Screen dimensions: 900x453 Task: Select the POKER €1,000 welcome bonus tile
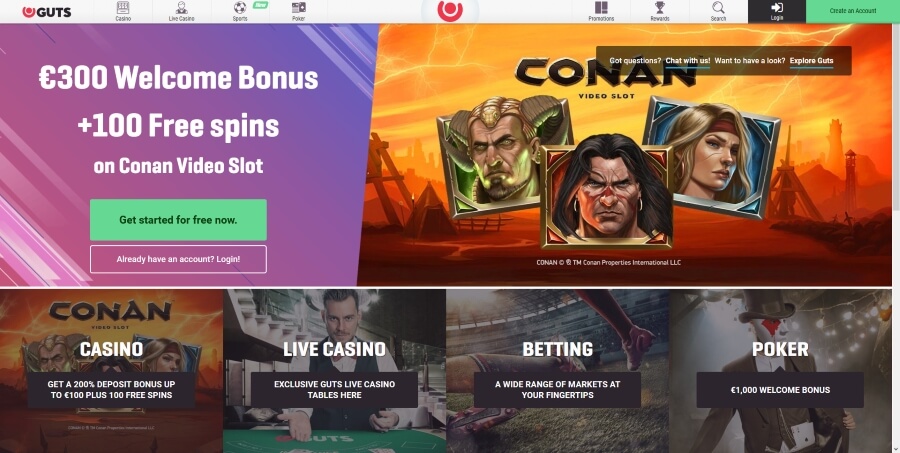[780, 371]
